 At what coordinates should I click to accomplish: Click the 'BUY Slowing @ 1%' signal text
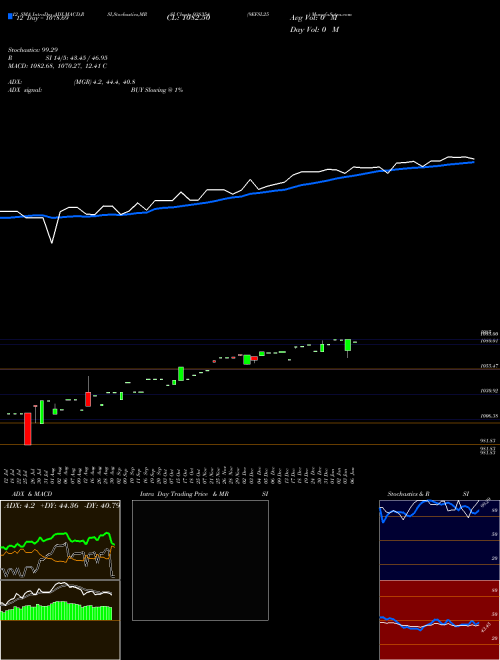(x=157, y=90)
